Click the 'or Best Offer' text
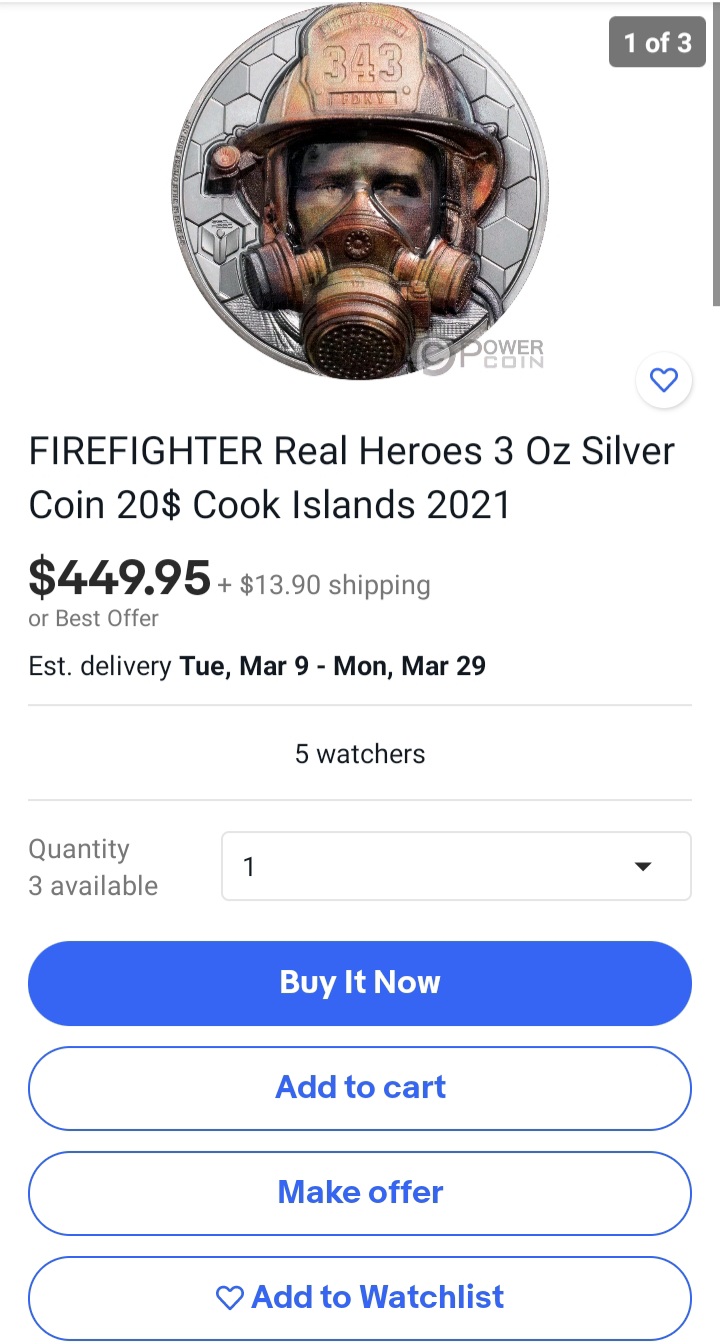This screenshot has width=720, height=1344. click(x=93, y=619)
